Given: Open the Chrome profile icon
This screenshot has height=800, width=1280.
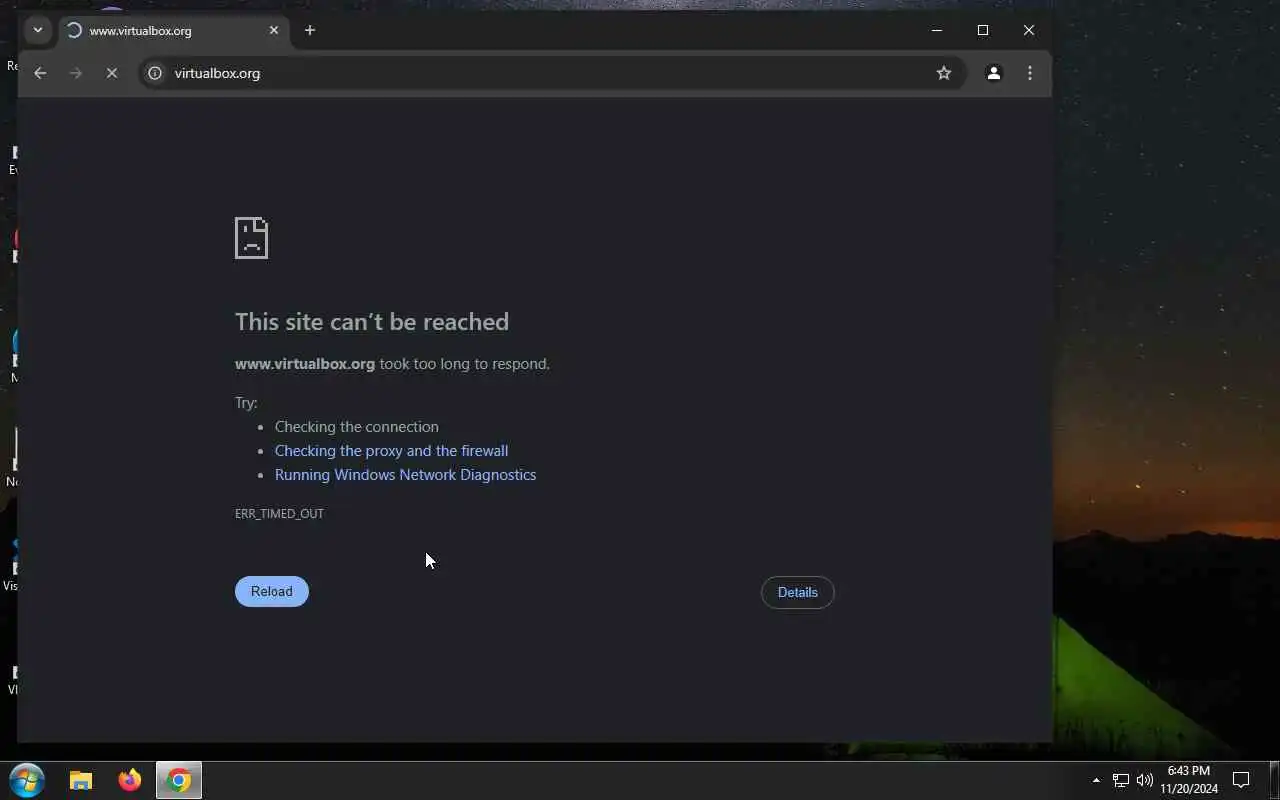Looking at the screenshot, I should pyautogui.click(x=993, y=73).
